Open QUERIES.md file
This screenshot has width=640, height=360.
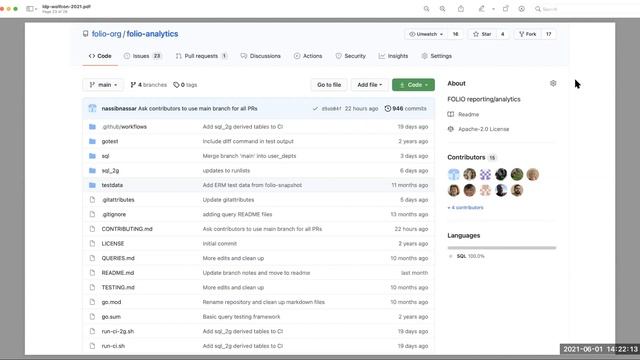click(x=118, y=258)
